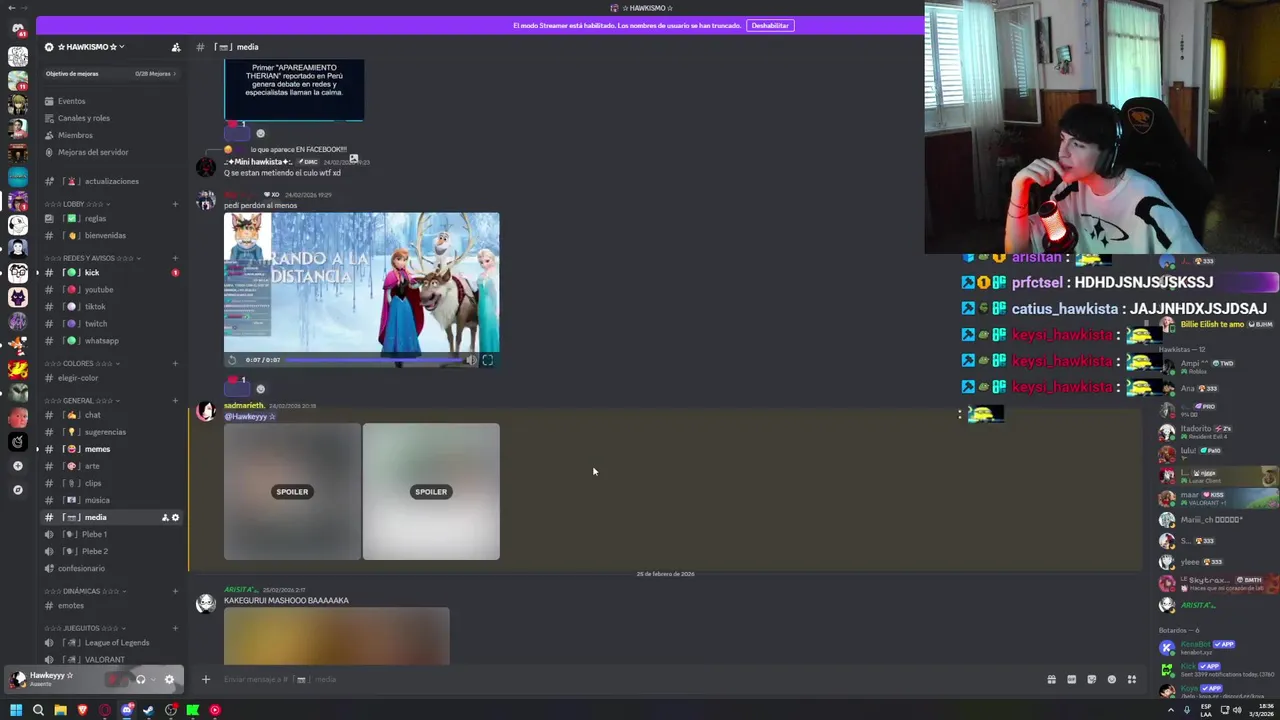Collapse the GENERAL category
The image size is (1280, 720).
[82, 400]
